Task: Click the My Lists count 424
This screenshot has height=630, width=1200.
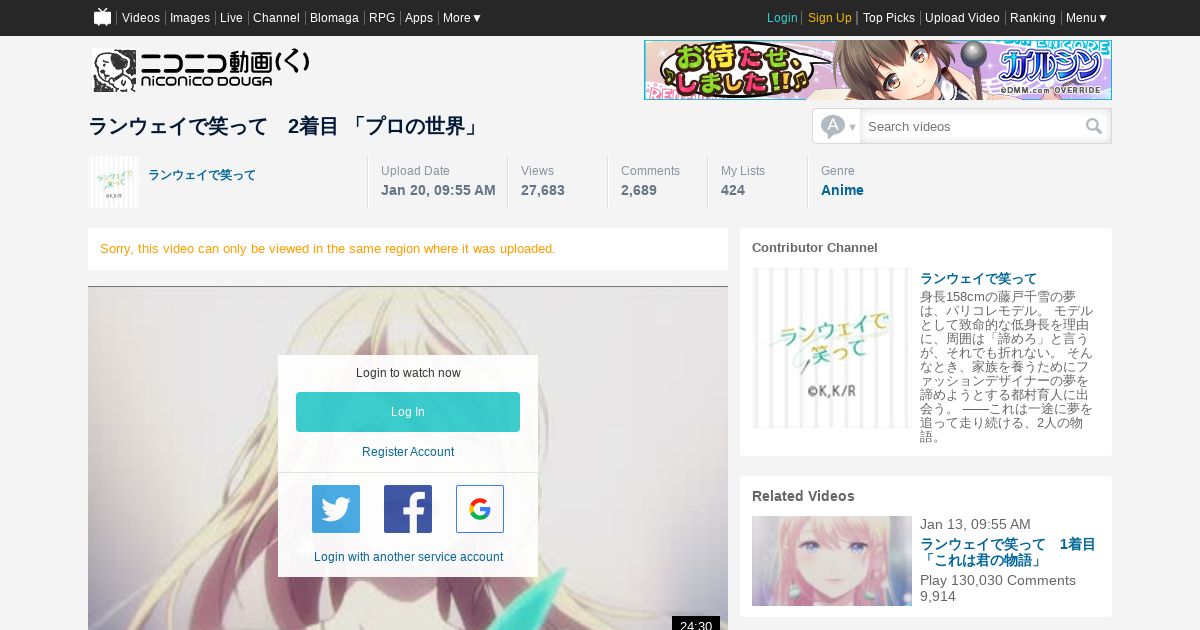Action: (733, 190)
